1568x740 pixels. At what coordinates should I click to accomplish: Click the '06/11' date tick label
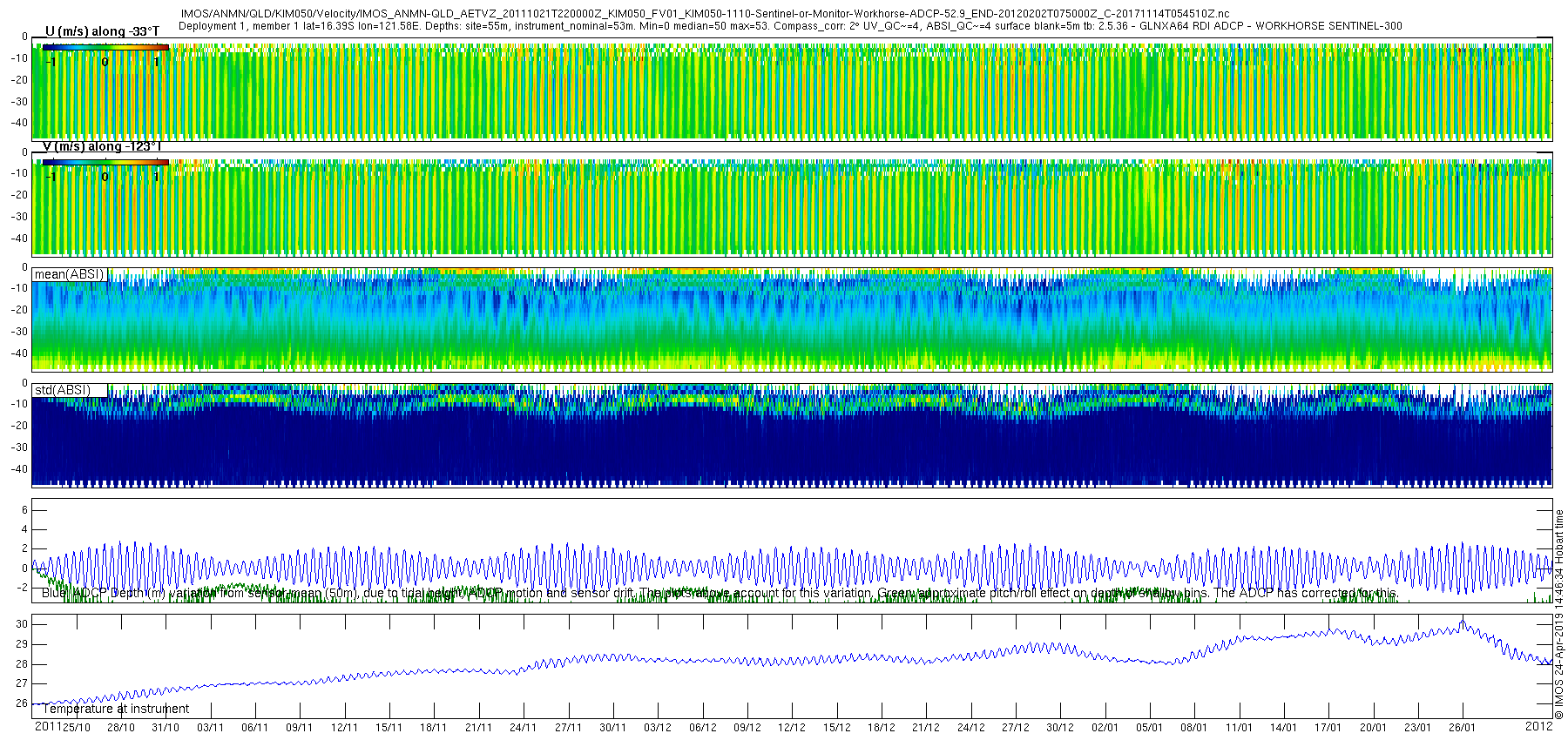tap(255, 728)
